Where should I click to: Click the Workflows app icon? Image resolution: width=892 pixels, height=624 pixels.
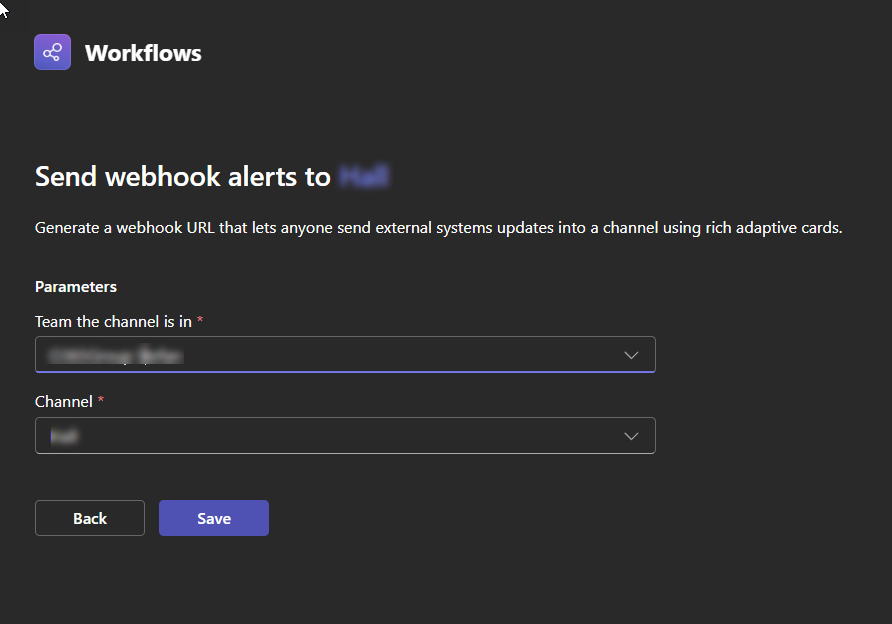tap(52, 52)
